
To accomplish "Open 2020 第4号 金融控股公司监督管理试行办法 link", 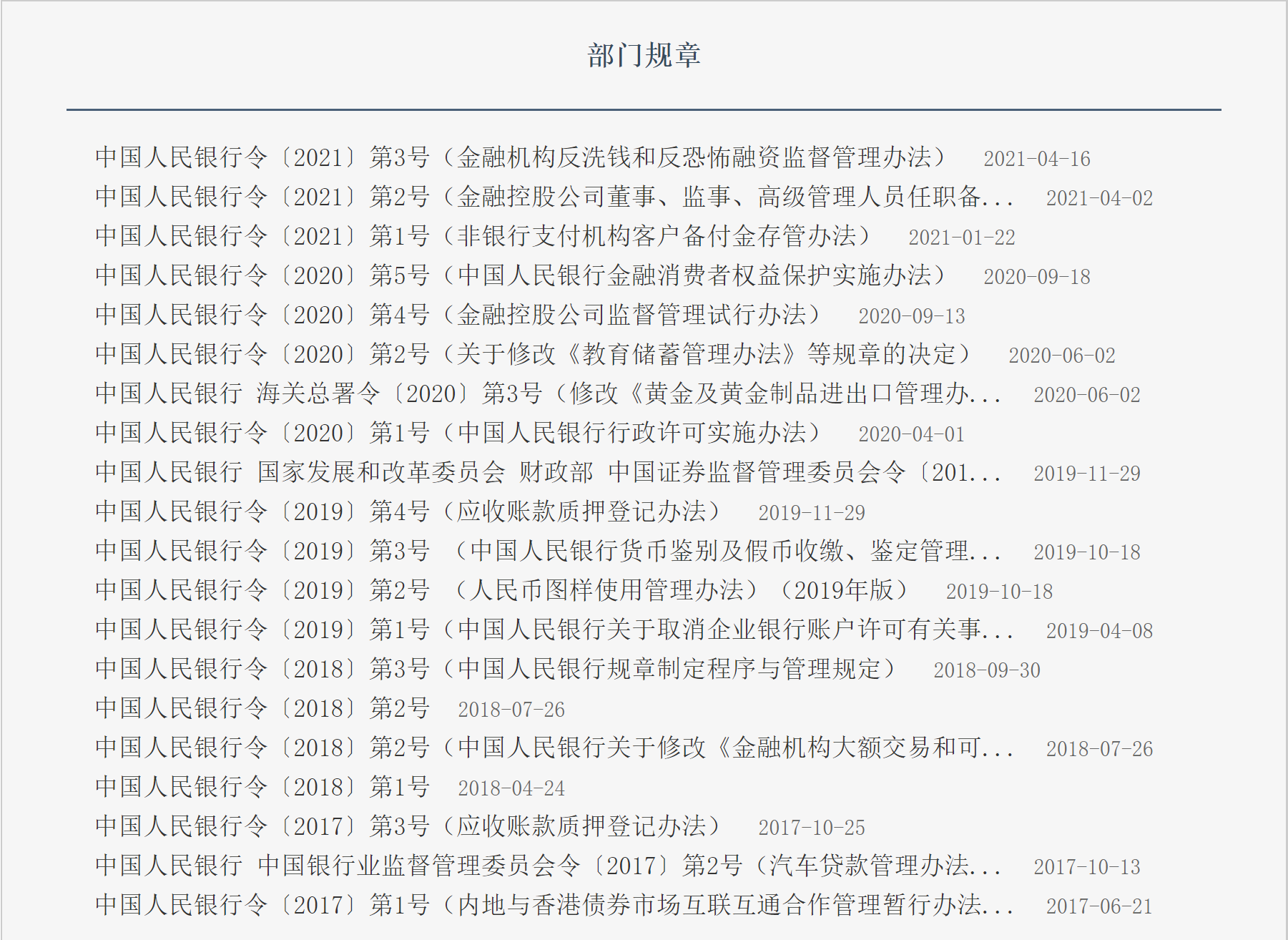I will (x=458, y=315).
